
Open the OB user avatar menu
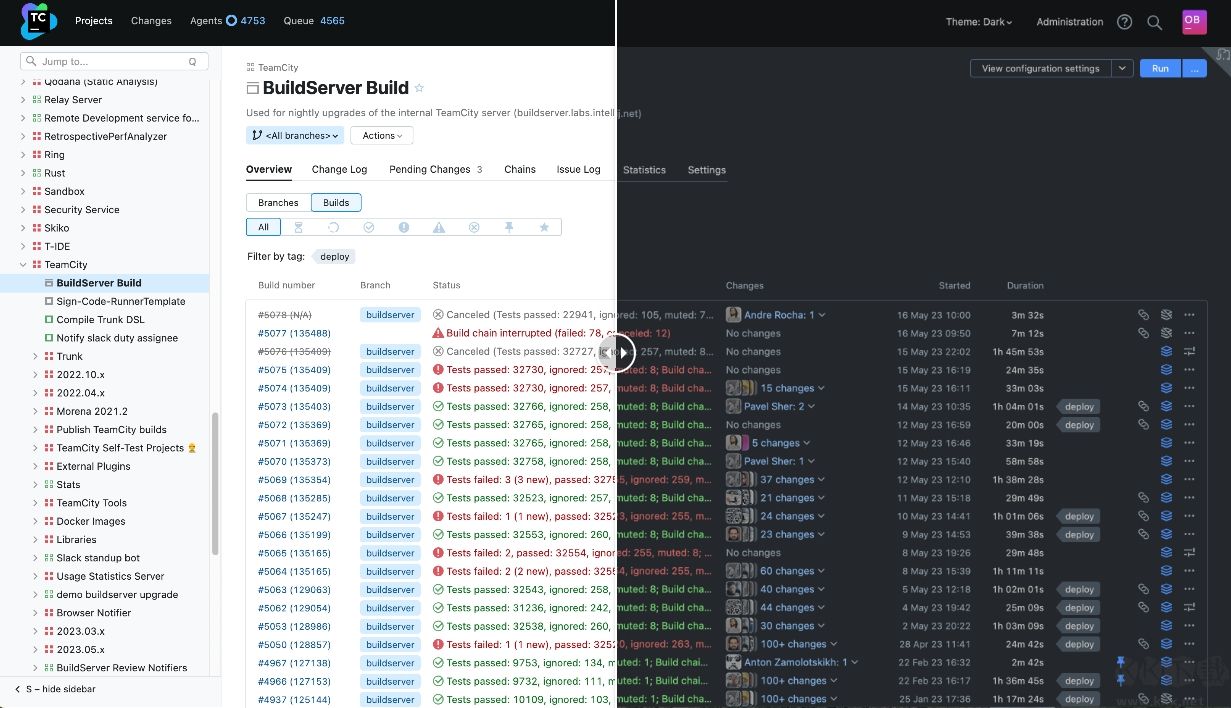[x=1193, y=21]
